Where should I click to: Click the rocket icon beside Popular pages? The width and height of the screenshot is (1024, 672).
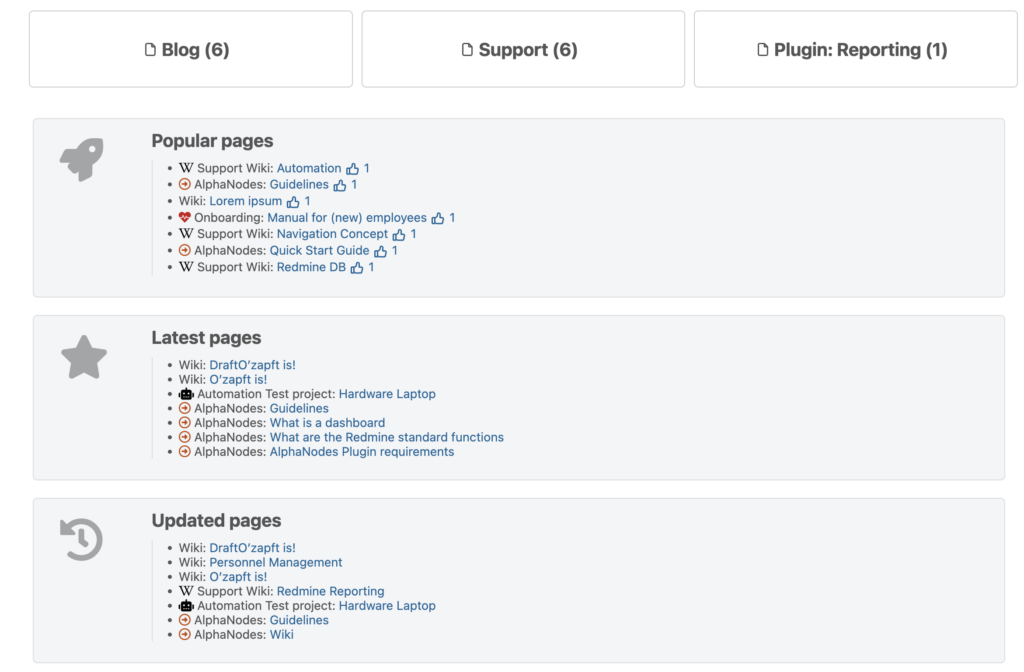(82, 158)
